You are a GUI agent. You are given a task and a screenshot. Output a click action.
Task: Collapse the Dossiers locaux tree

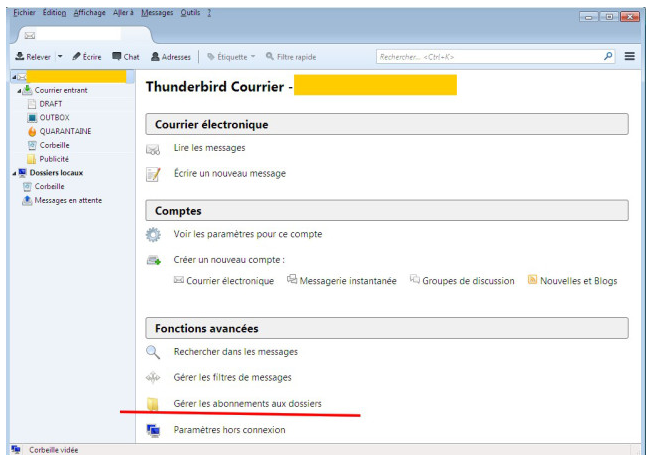coord(14,173)
